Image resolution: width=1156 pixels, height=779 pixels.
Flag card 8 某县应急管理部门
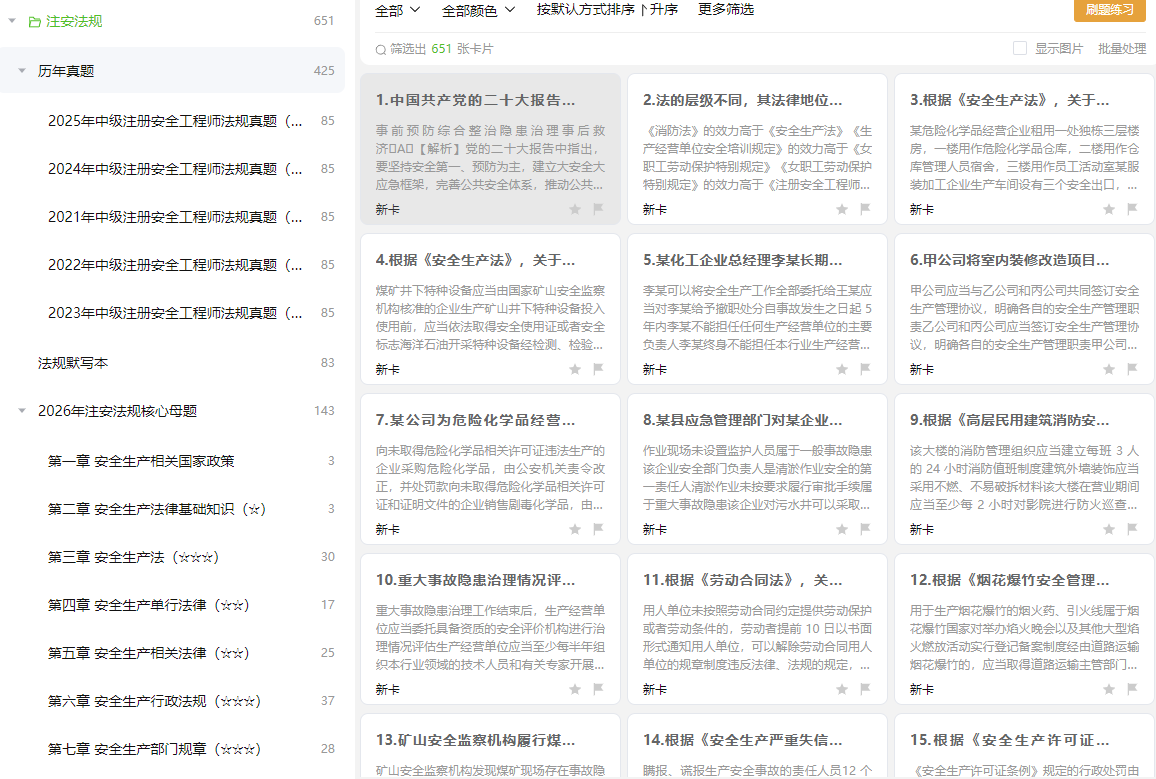pyautogui.click(x=865, y=529)
